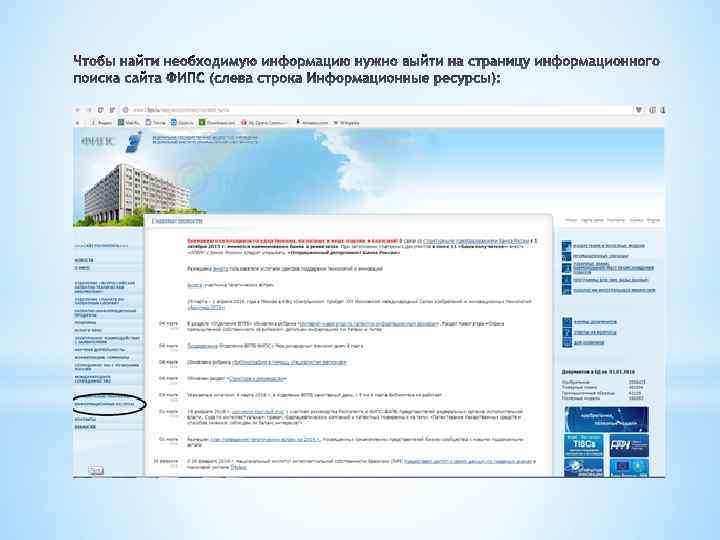Open Патентно-информационные продукты menu item
Viewport: 720px width, 540px height.
click(x=105, y=313)
